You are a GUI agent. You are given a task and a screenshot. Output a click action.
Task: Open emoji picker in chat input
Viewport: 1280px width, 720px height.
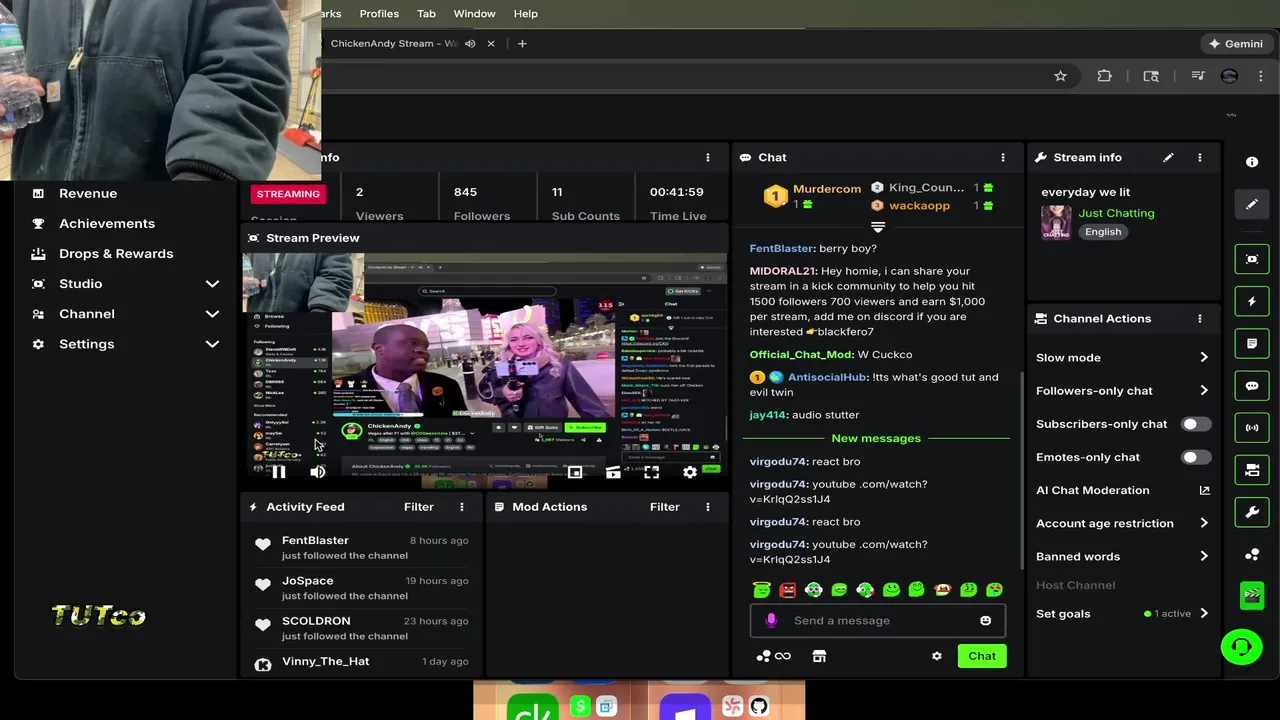985,621
